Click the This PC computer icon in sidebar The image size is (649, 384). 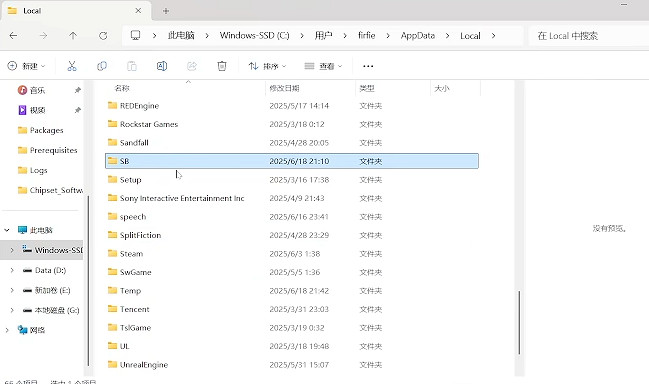point(22,230)
